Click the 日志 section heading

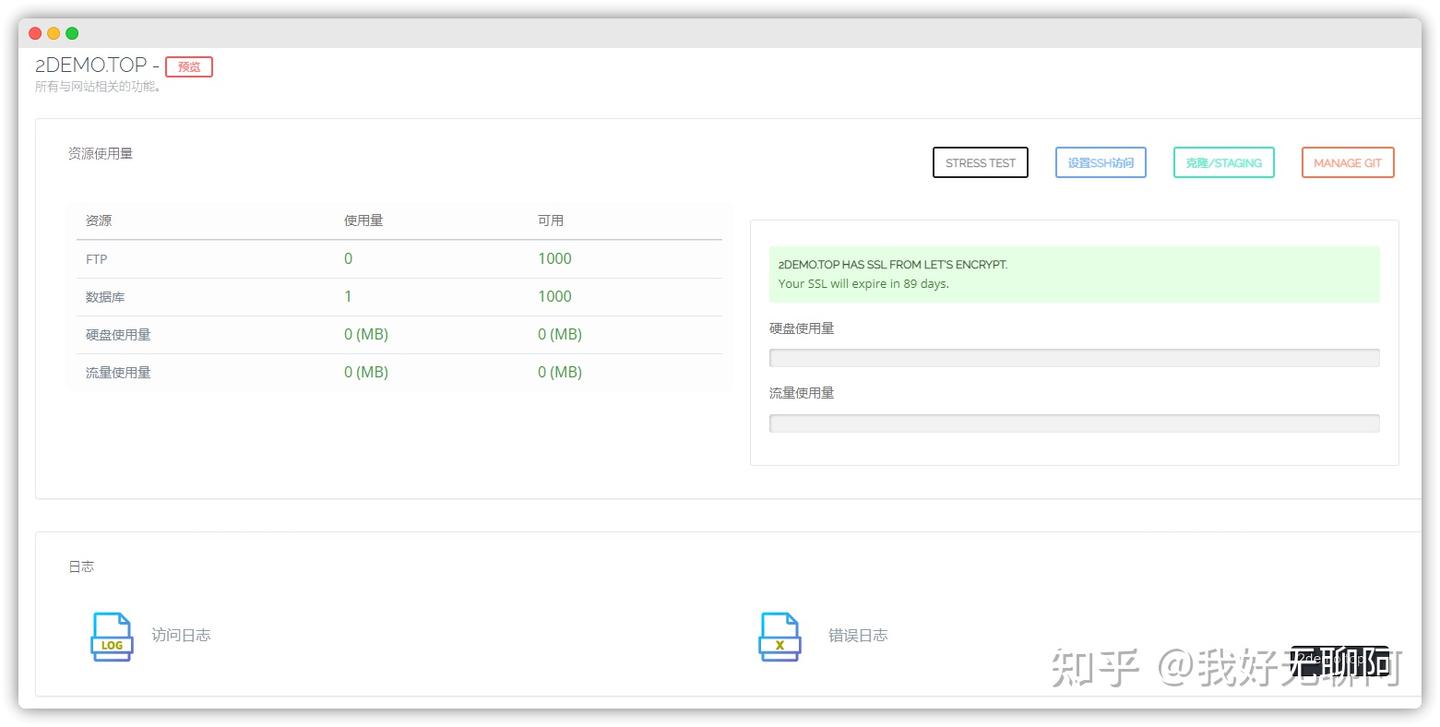coord(81,567)
